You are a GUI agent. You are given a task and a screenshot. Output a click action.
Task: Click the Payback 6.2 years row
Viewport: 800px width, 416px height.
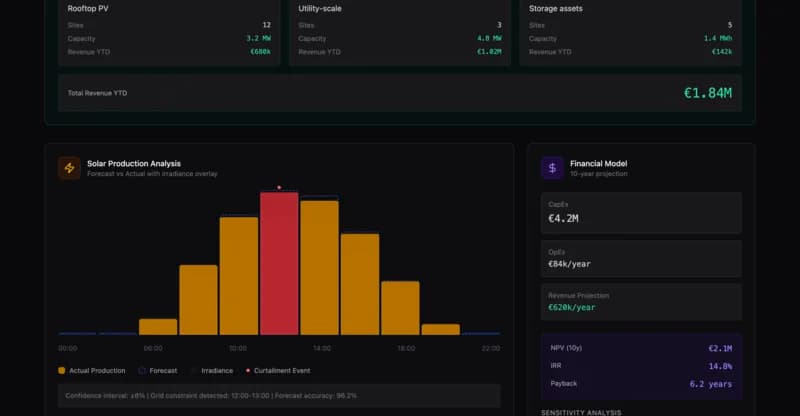point(641,383)
